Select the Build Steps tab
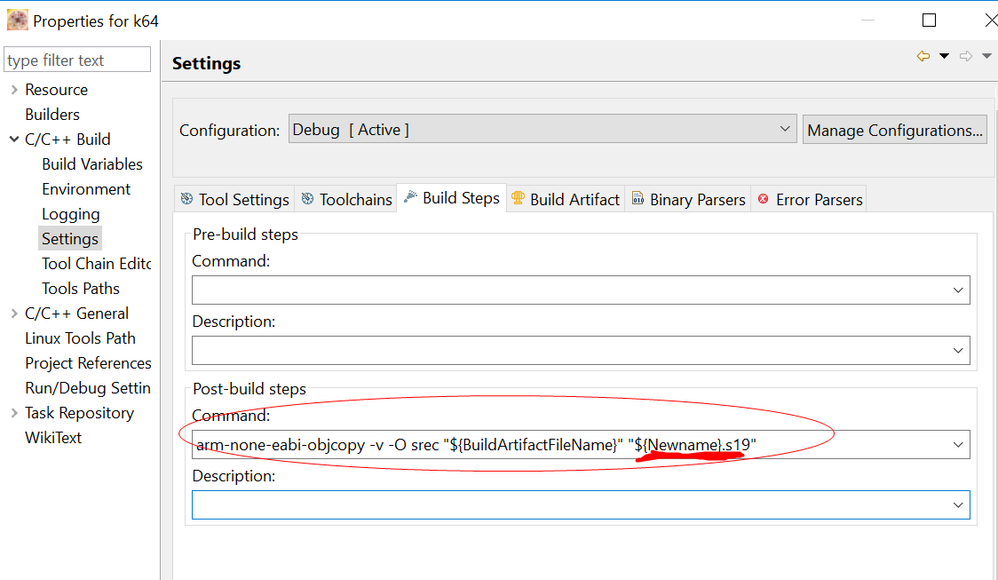Viewport: 998px width, 580px height. click(x=452, y=198)
